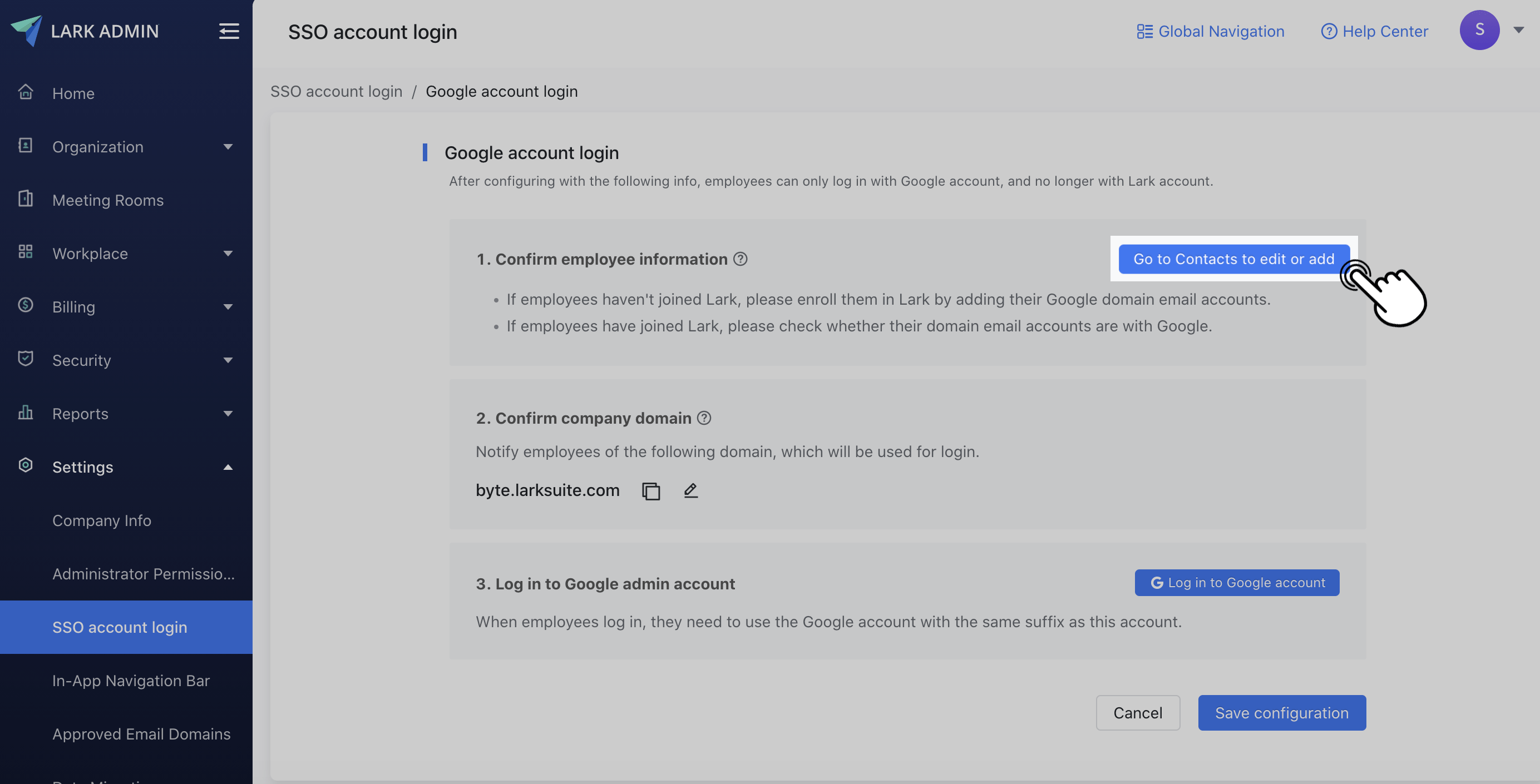Open Approved Email Domains settings

pos(141,734)
